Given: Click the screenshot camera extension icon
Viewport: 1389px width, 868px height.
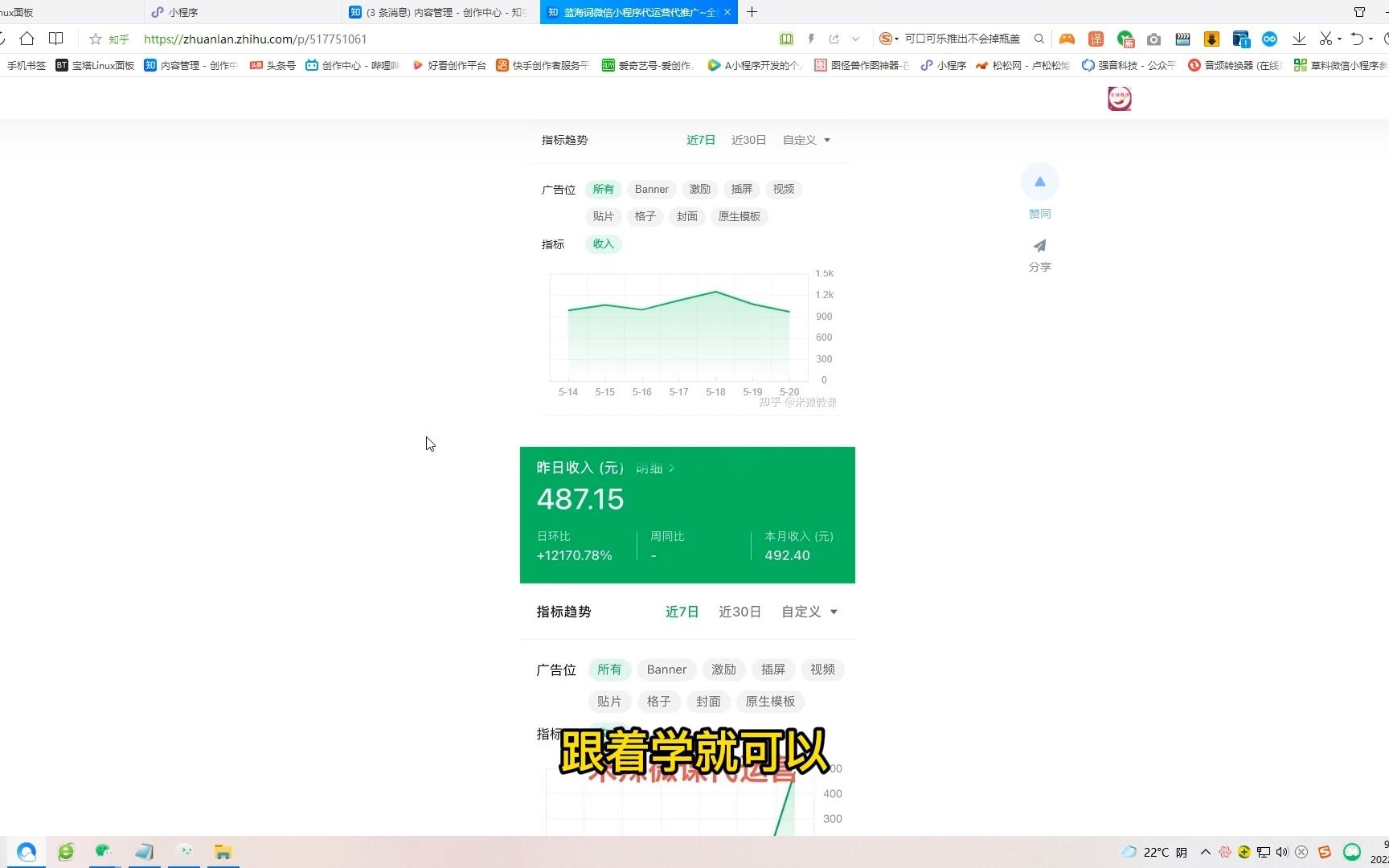Looking at the screenshot, I should [x=1154, y=39].
